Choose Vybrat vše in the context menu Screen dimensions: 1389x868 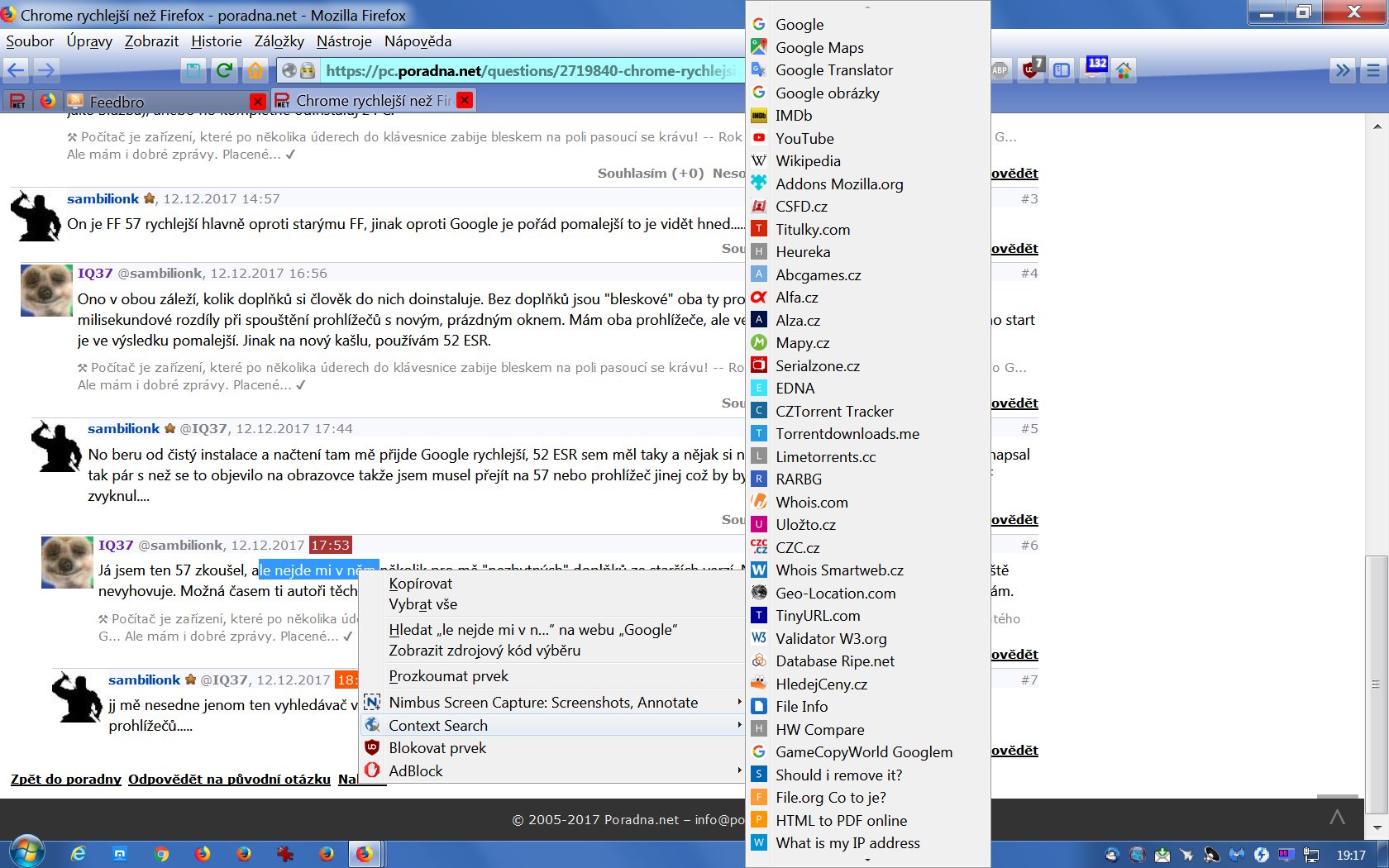coord(552,604)
